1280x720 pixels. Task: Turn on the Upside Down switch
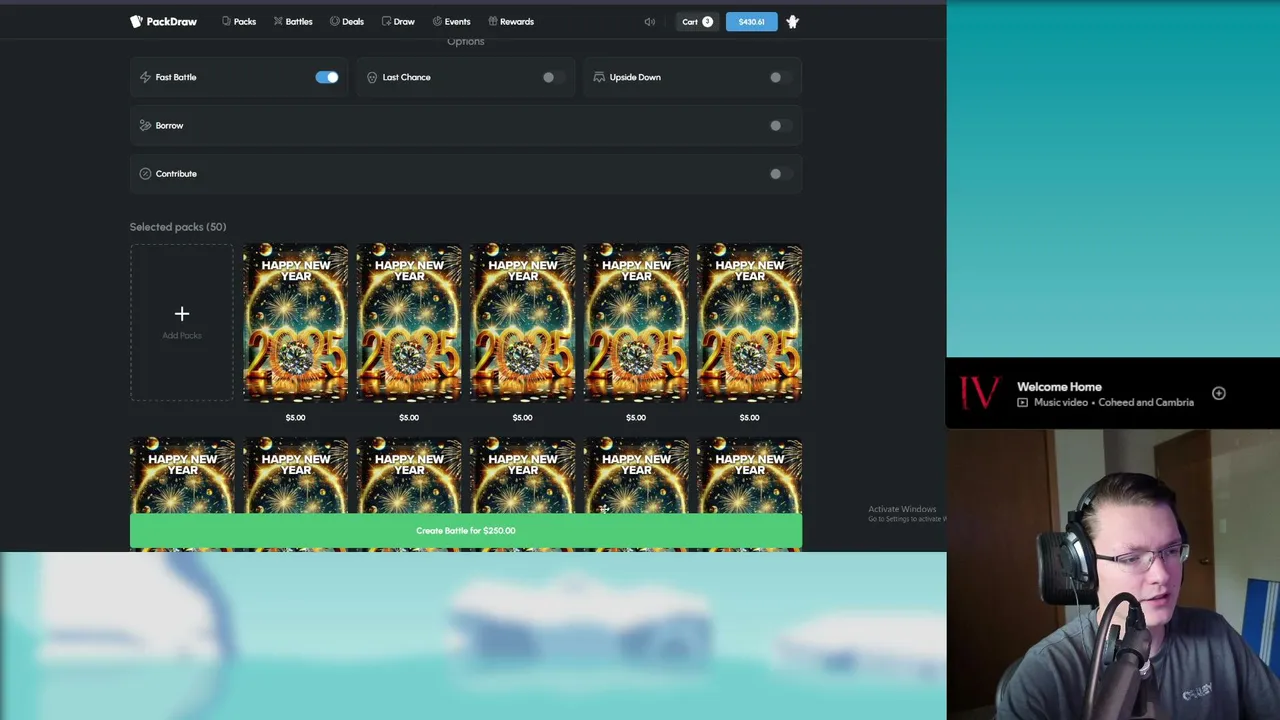[x=781, y=77]
